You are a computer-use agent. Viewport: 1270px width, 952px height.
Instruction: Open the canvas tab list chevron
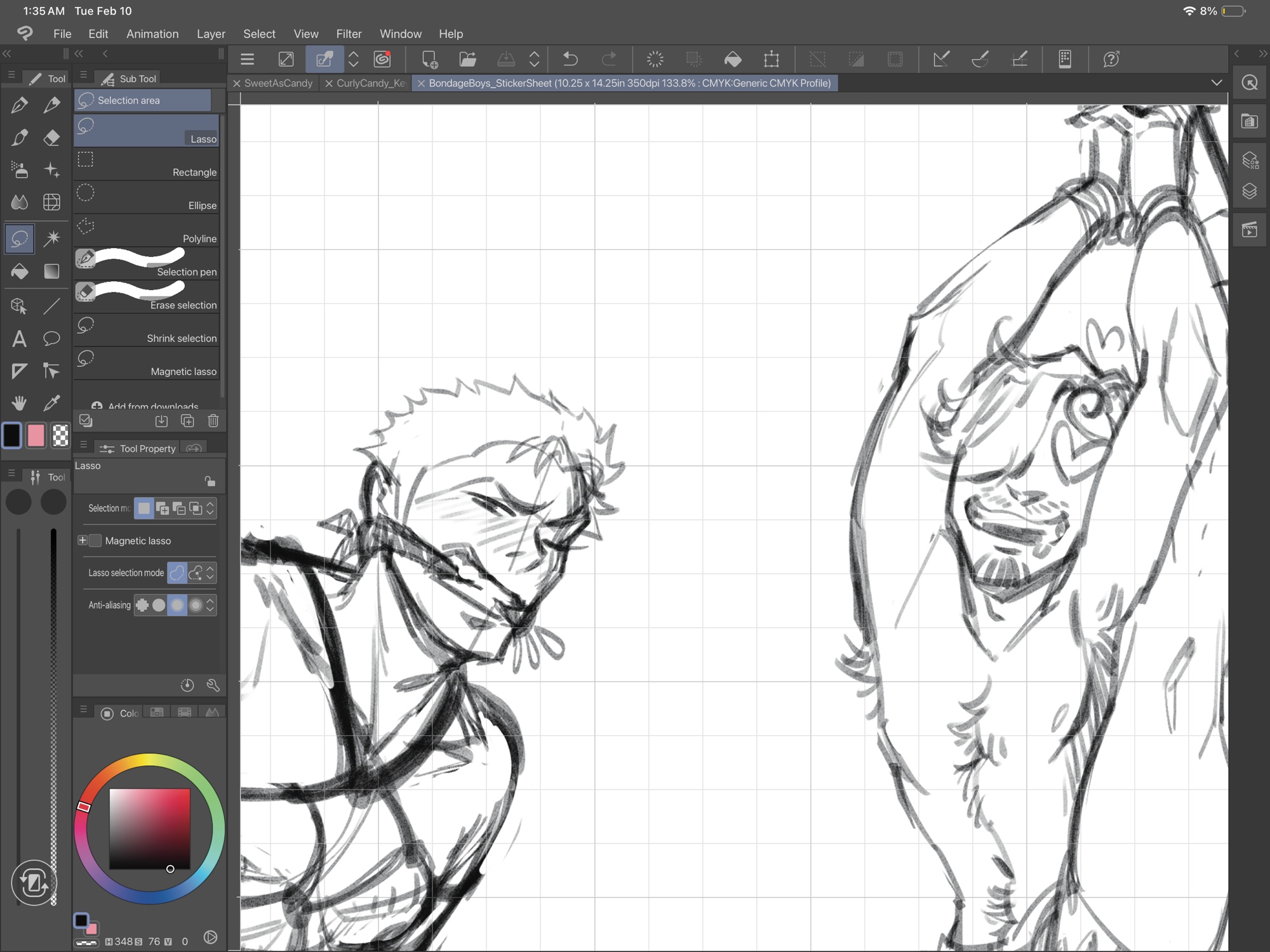1216,83
